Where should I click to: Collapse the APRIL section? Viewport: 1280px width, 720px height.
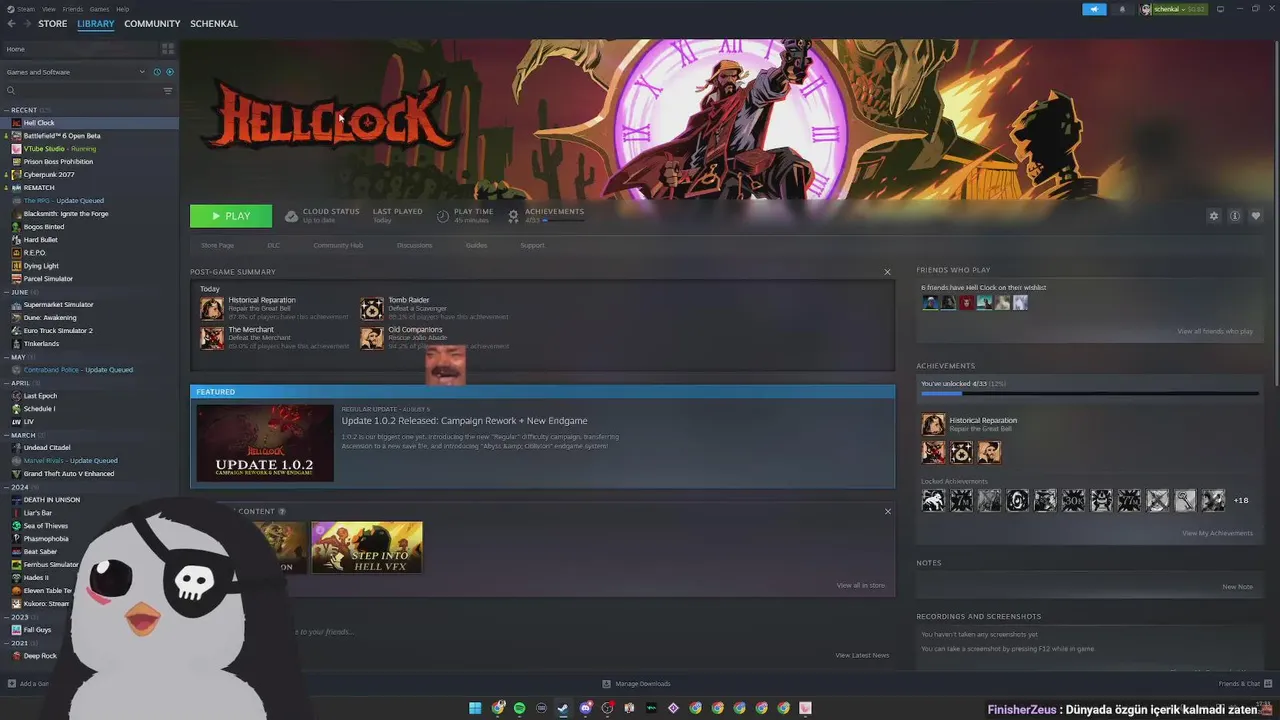click(x=7, y=383)
